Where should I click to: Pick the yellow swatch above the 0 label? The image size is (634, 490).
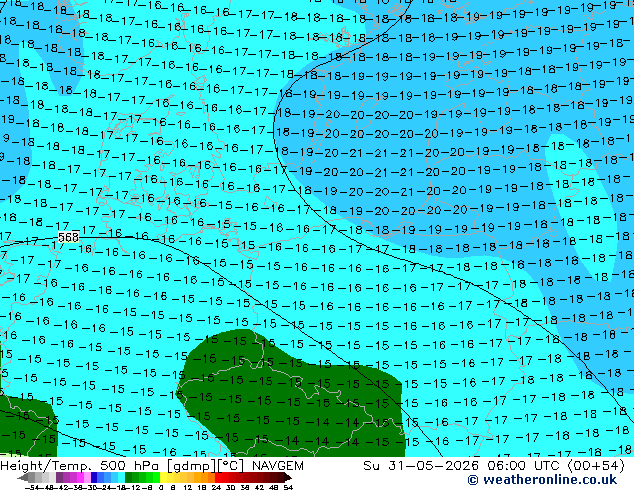tap(163, 478)
